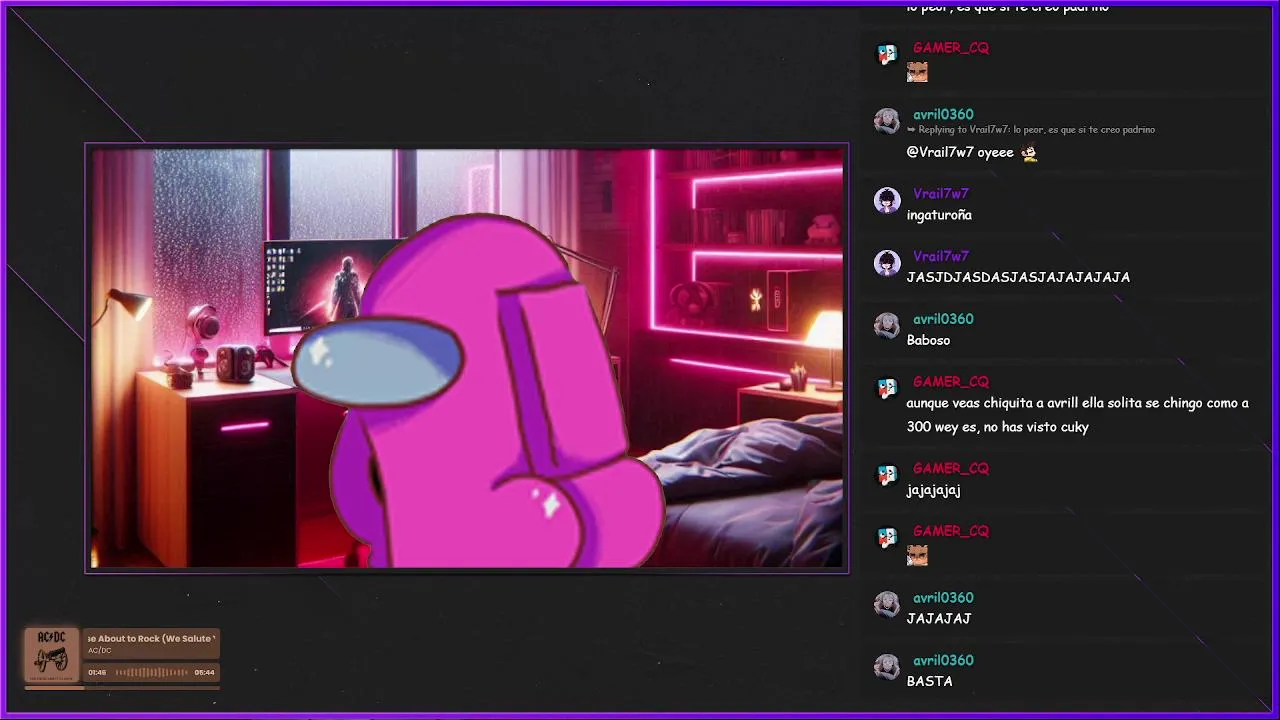Viewport: 1280px width, 720px height.
Task: Click the face emote above avril0360's oyeee reply
Action: coord(917,72)
